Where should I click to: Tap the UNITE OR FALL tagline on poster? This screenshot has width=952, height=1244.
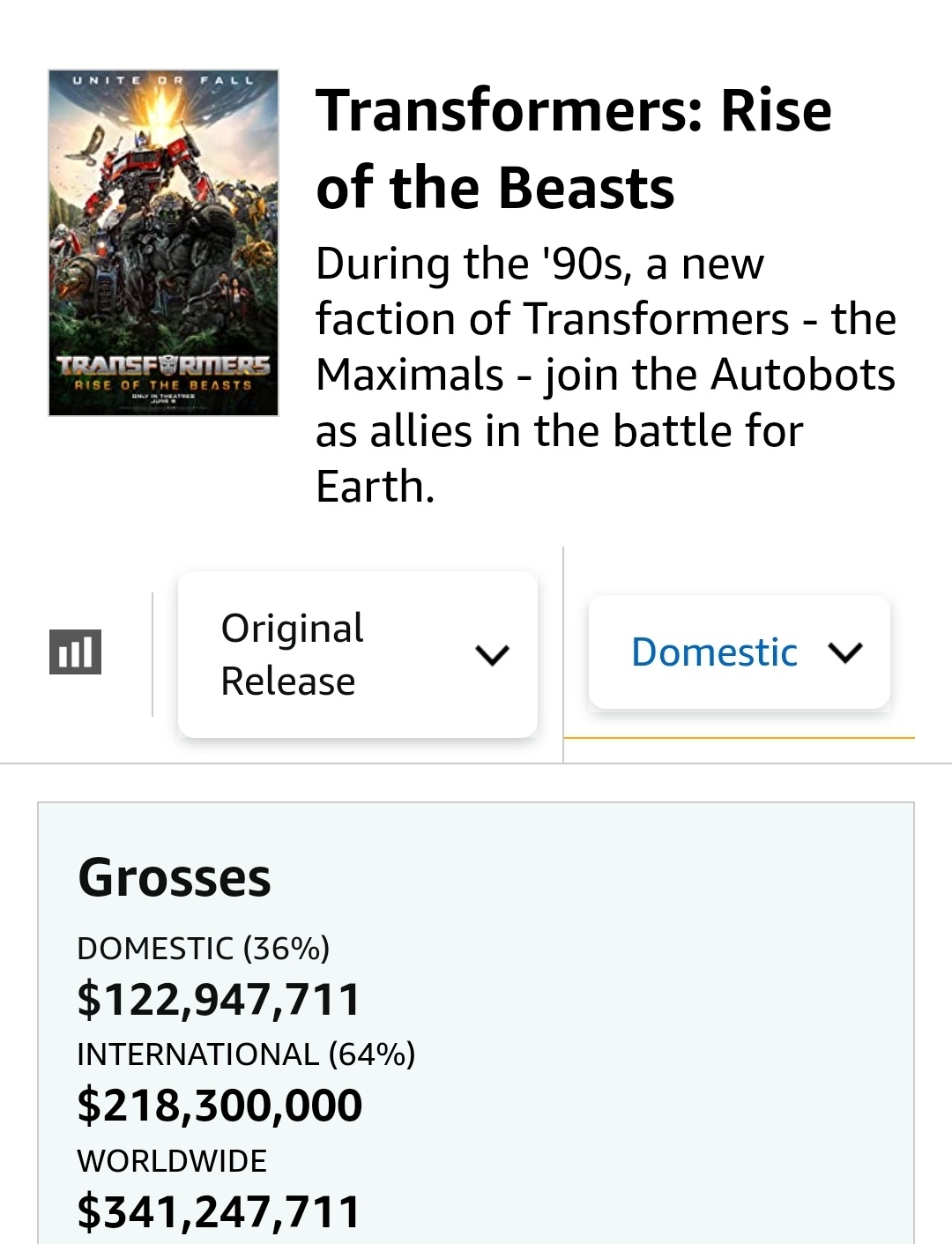tap(163, 80)
